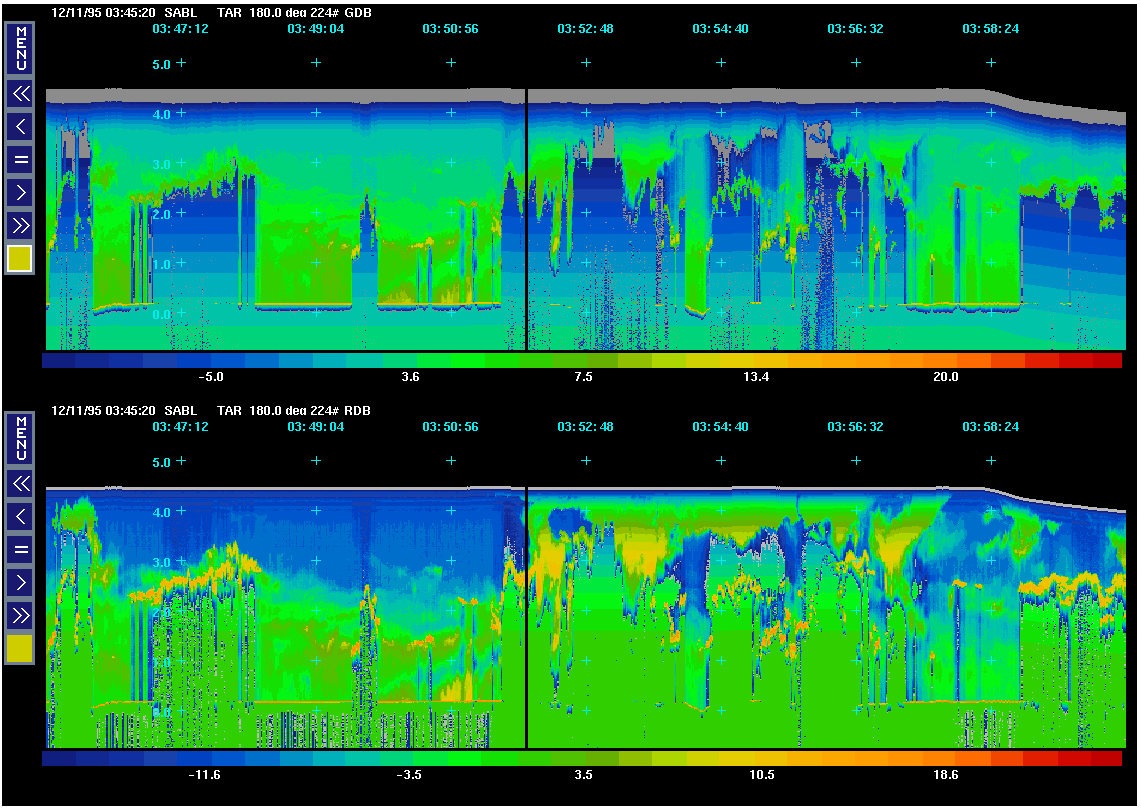Click the single-left step back arrow in top panel
1141x810 pixels.
pyautogui.click(x=20, y=126)
